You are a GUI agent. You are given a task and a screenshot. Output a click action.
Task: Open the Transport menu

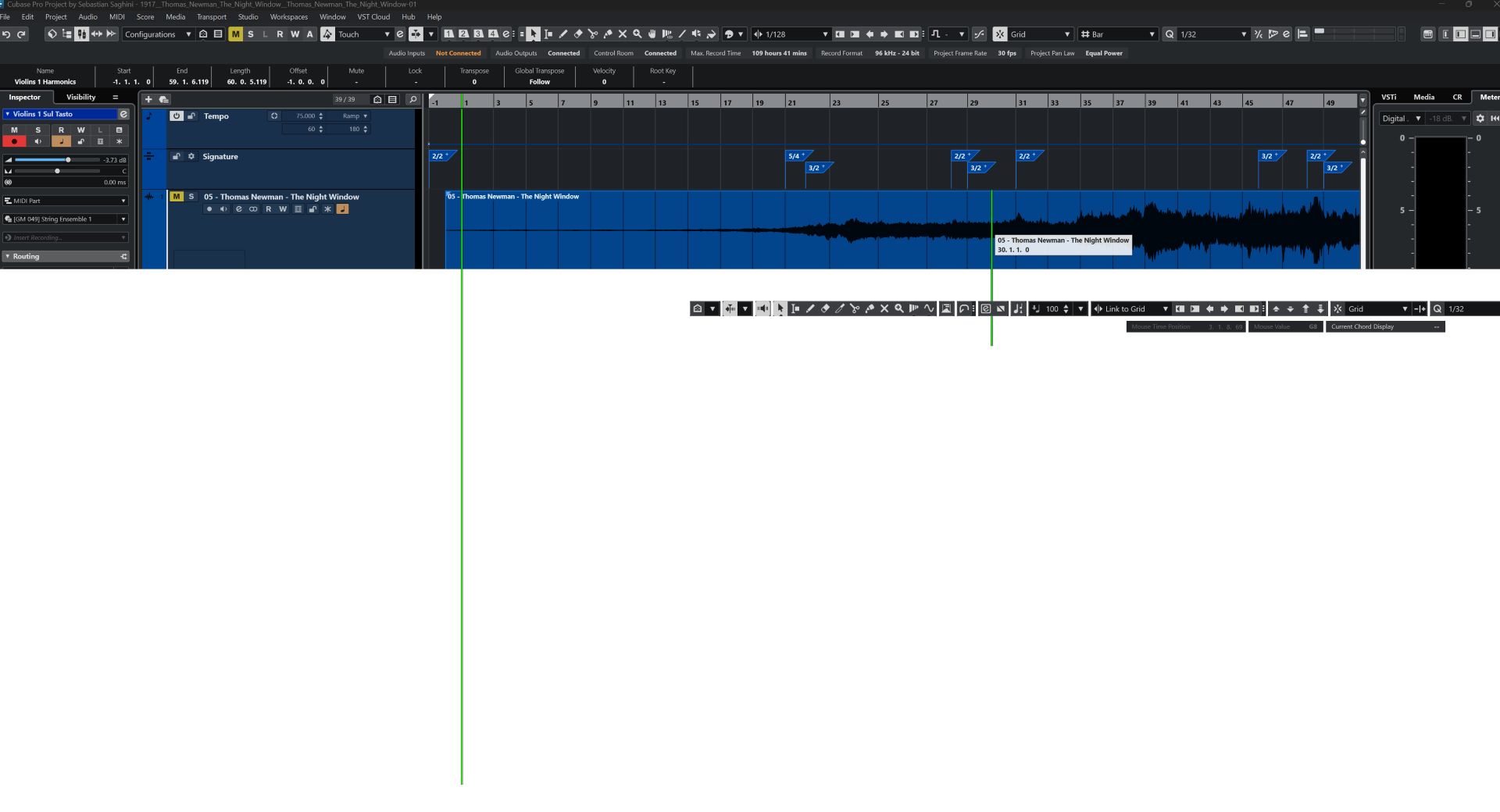tap(212, 16)
